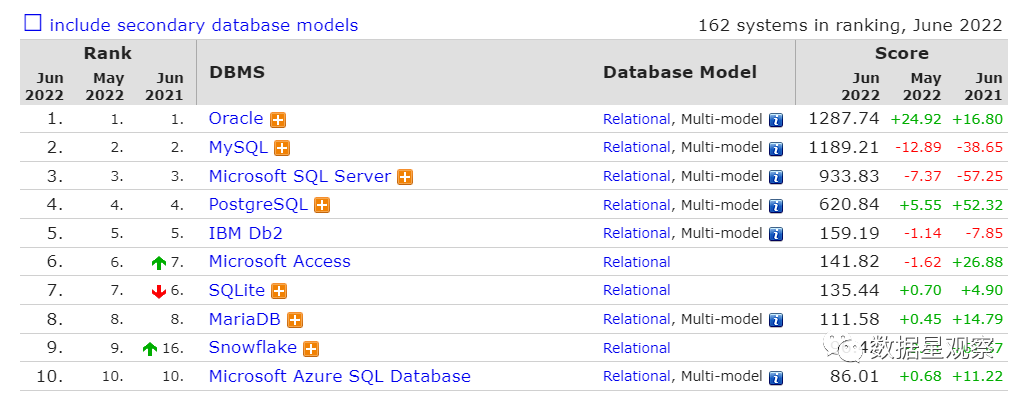Expand the plus icon beside PostgreSQL
Screen dimensions: 1028x393
click(321, 205)
